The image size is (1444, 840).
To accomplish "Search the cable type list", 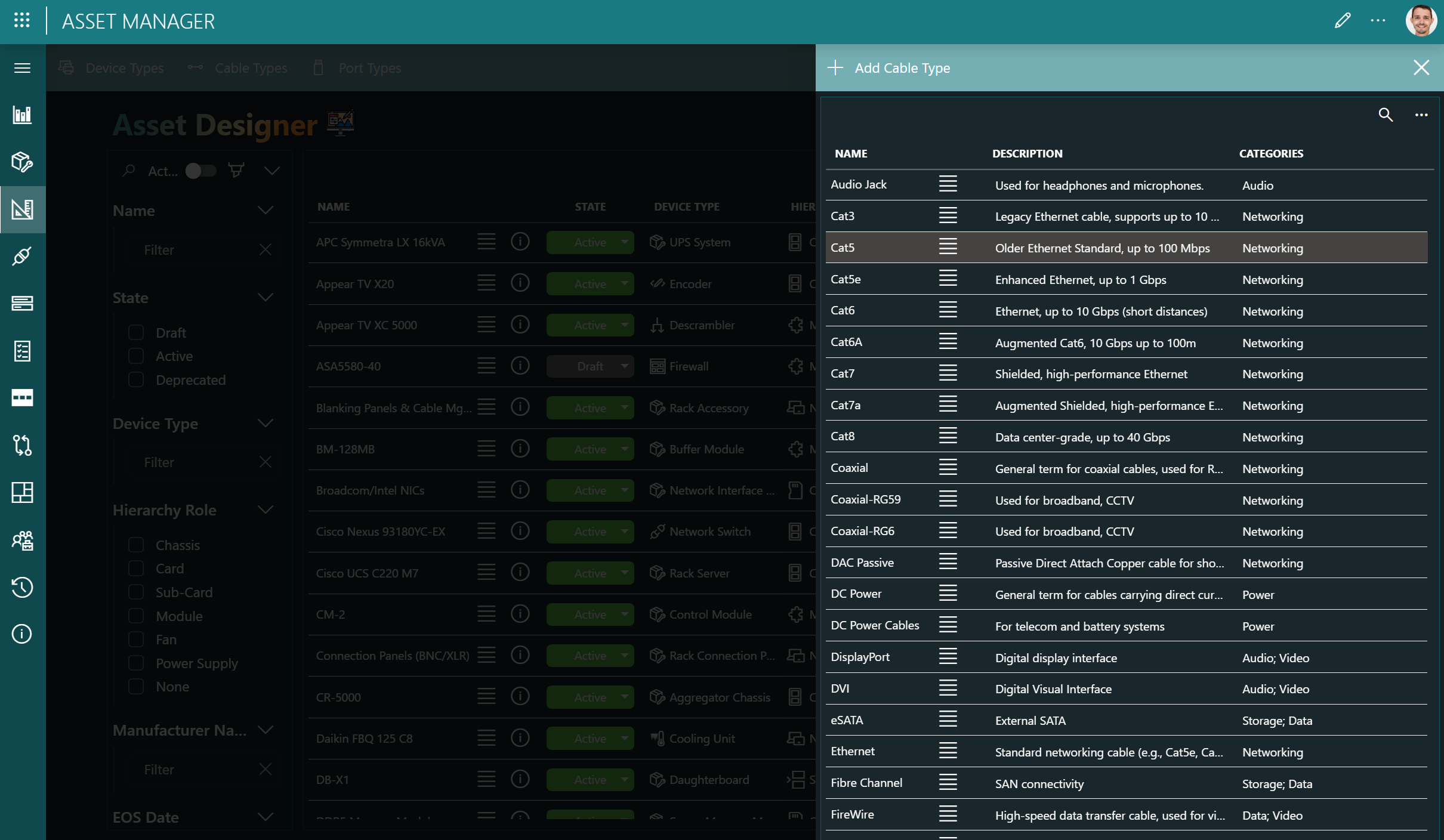I will click(1386, 115).
